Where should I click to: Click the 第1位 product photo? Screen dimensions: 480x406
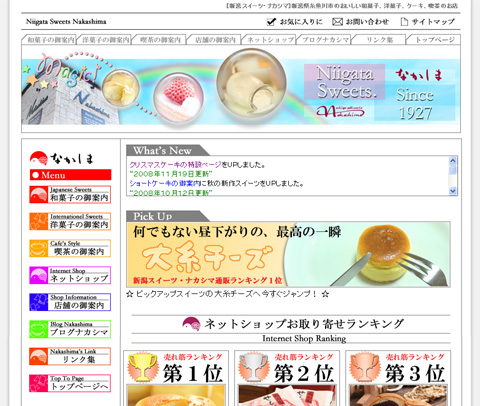pos(176,396)
